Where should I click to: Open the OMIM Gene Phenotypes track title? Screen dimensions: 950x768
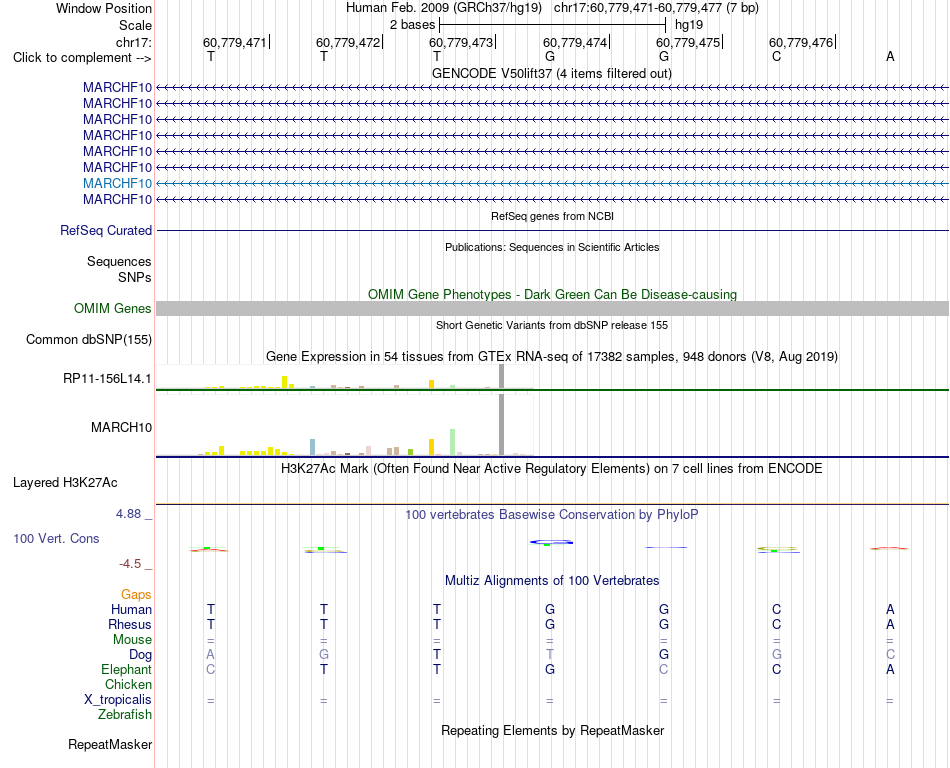pyautogui.click(x=552, y=294)
